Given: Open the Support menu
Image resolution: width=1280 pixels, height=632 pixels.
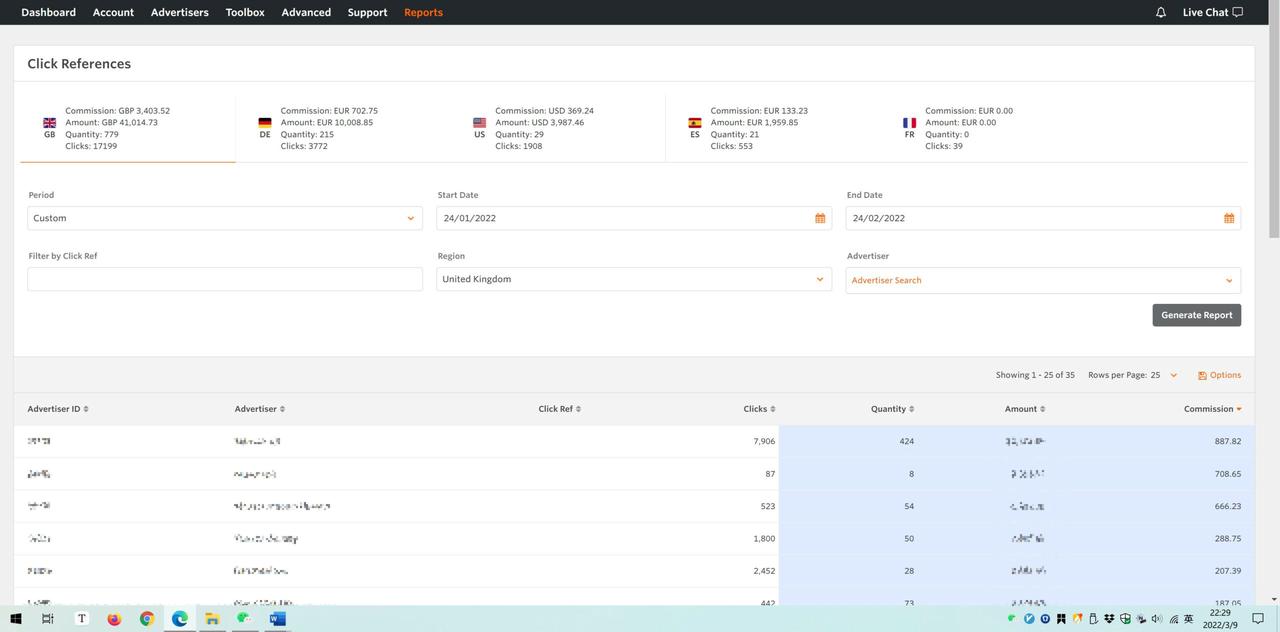Looking at the screenshot, I should click(367, 12).
